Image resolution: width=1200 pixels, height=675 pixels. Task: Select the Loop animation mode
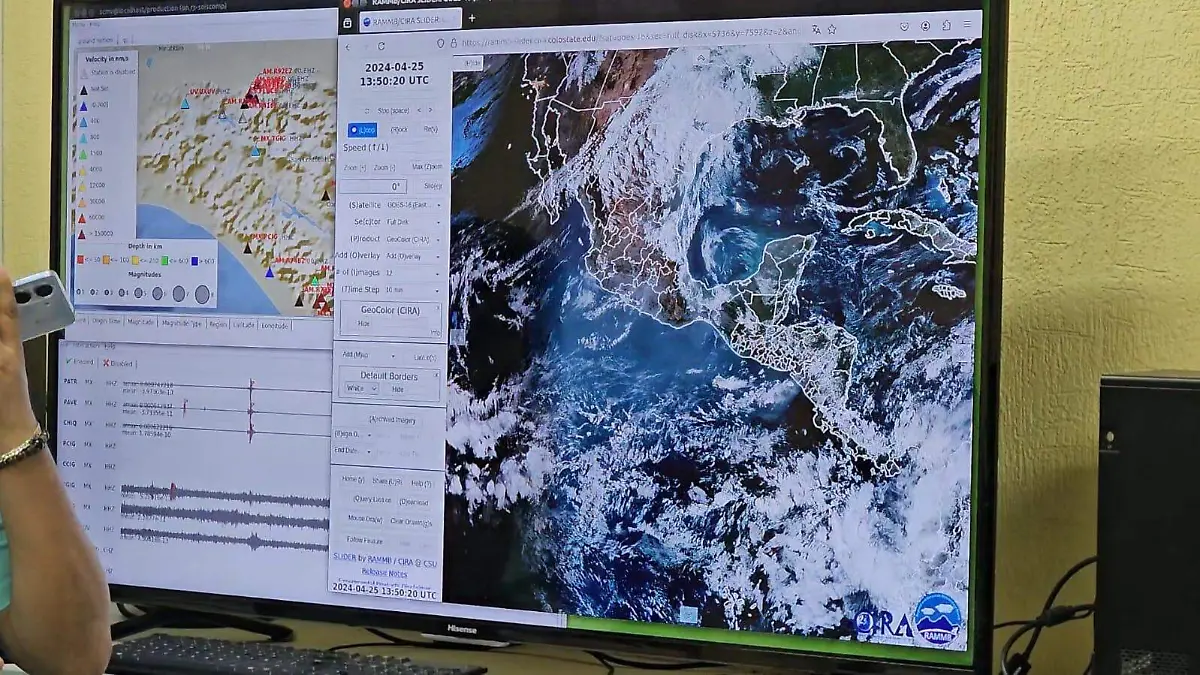click(362, 130)
